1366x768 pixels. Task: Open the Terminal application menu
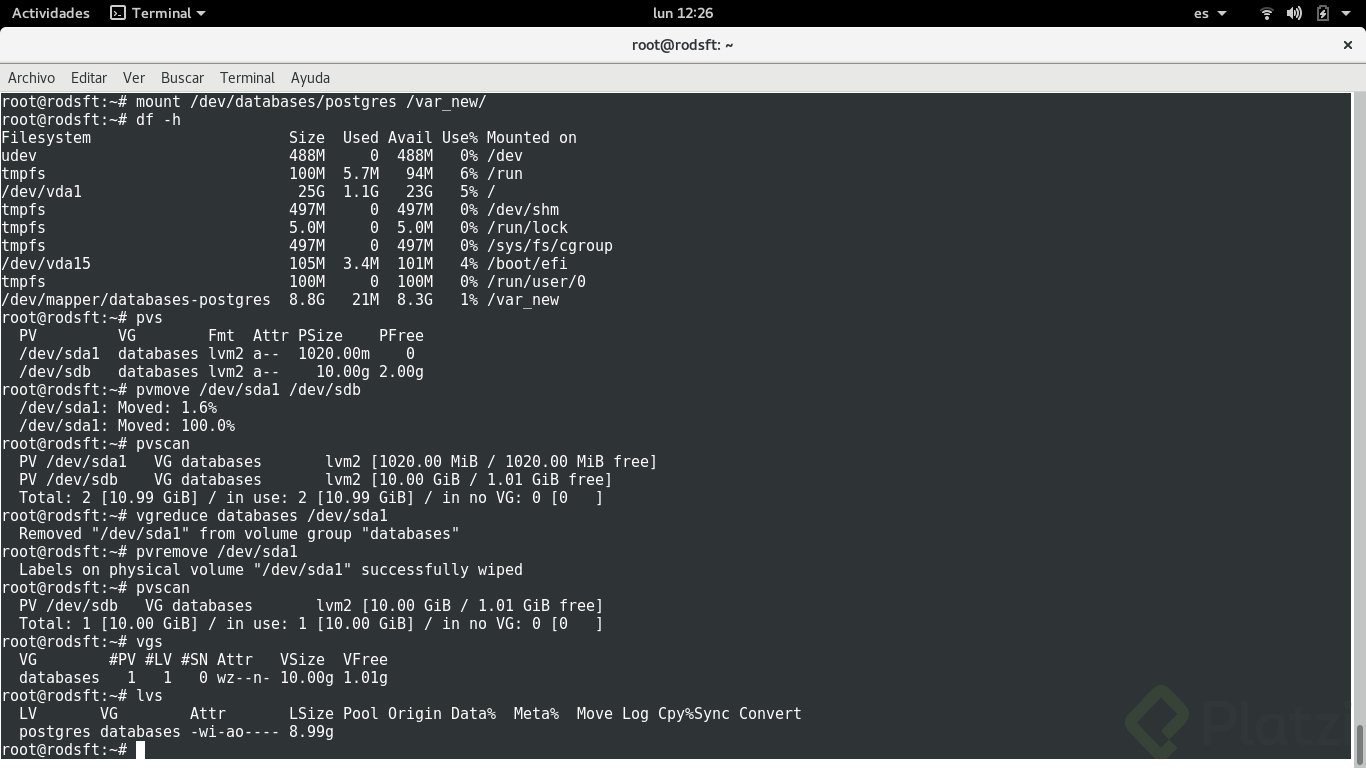coord(157,13)
